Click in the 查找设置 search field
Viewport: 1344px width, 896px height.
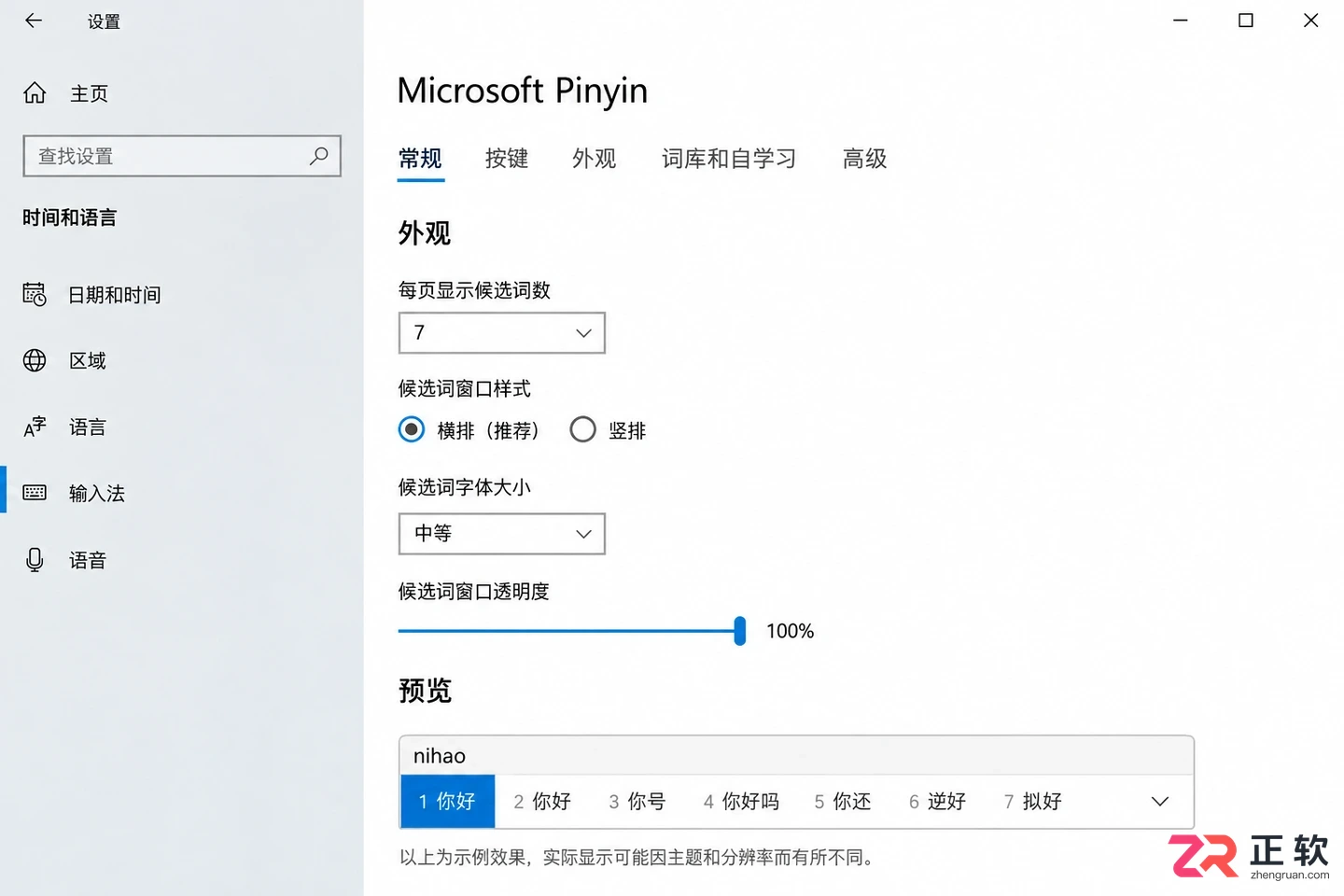[x=182, y=156]
